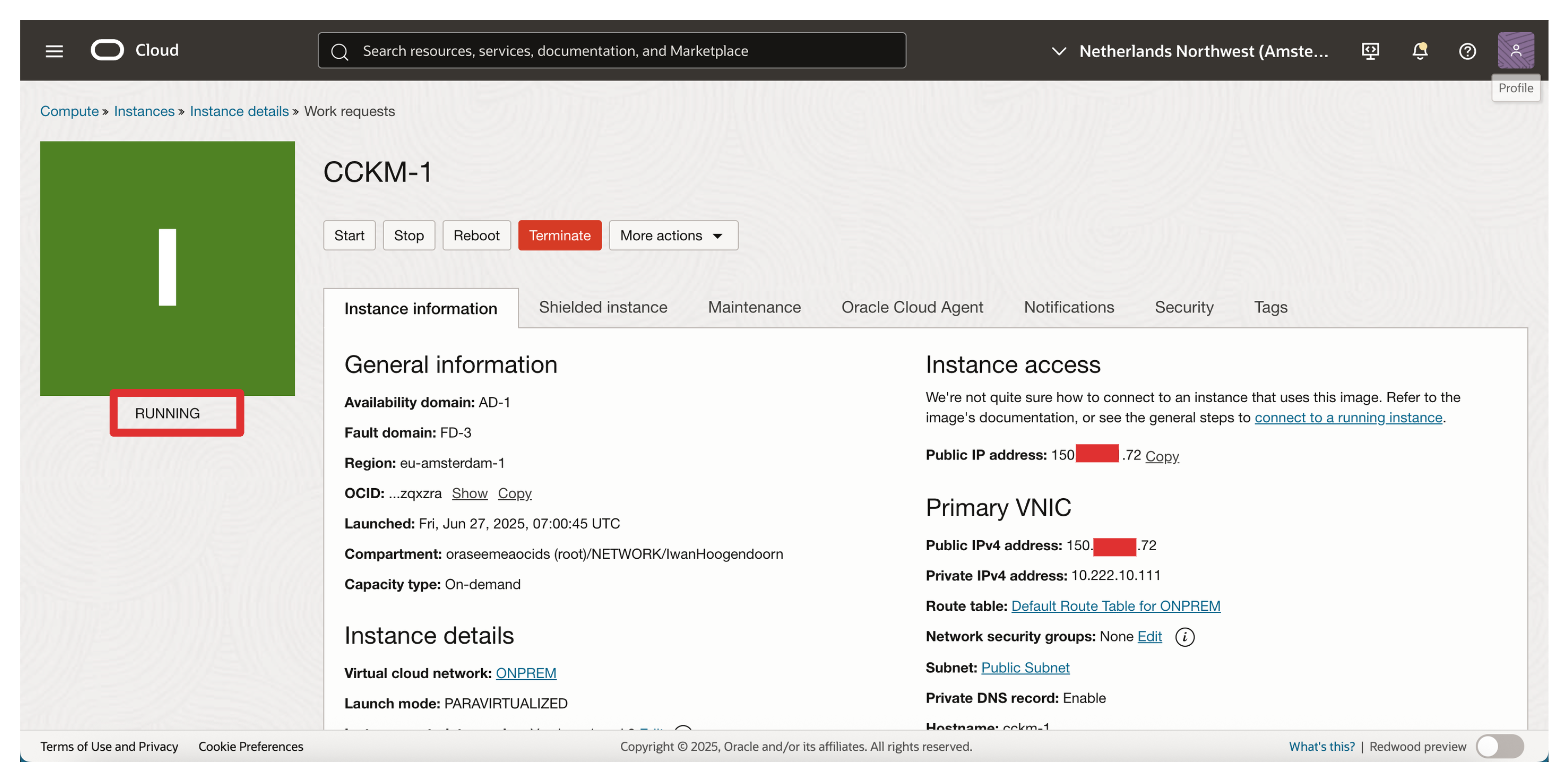Switch to the Oracle Cloud Agent tab

point(912,307)
